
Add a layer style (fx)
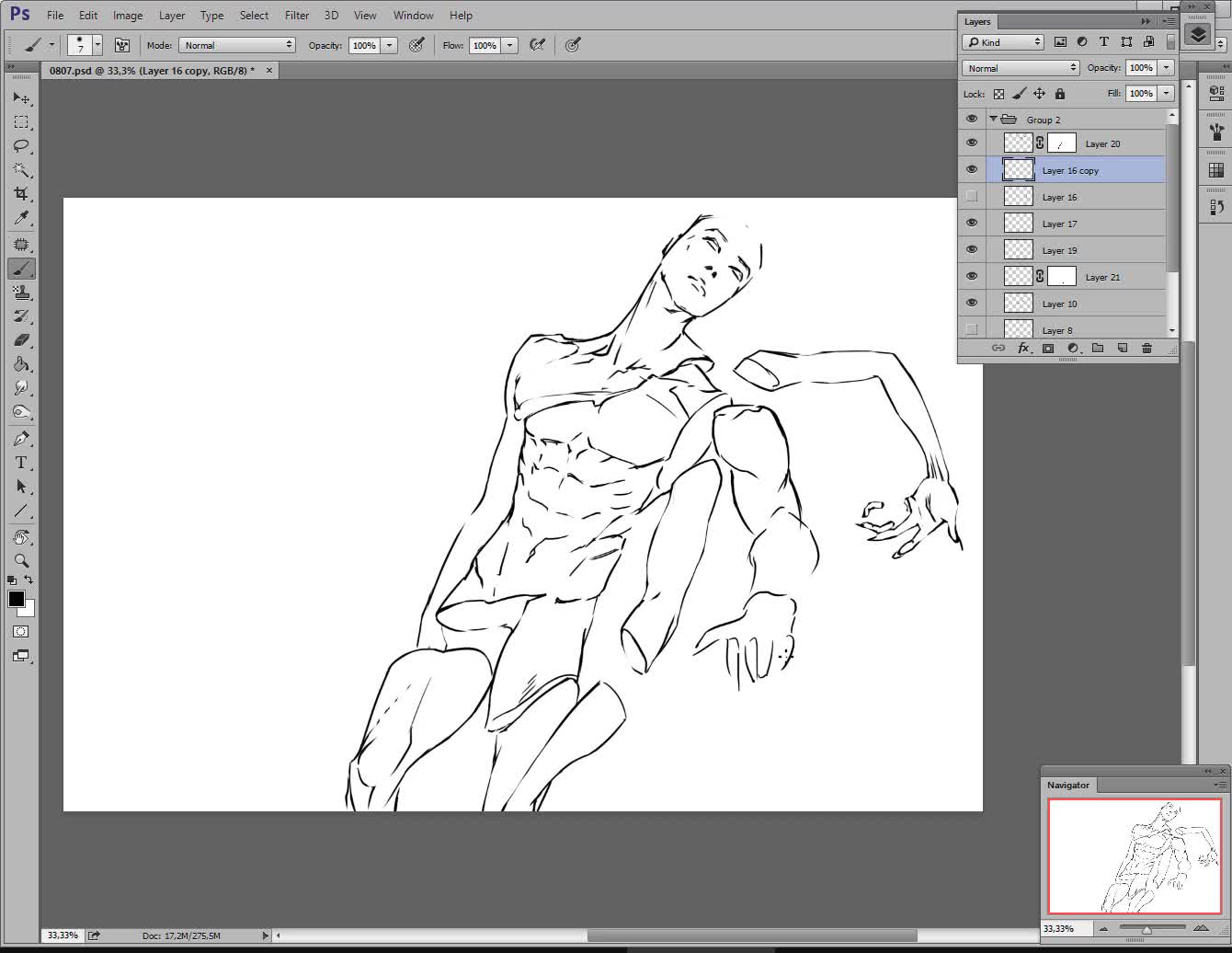1023,348
